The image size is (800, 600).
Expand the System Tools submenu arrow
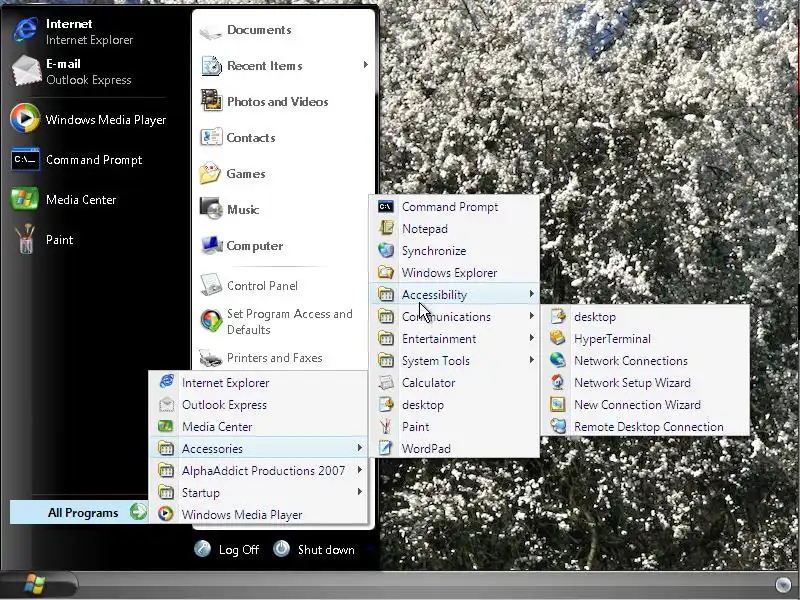[532, 360]
